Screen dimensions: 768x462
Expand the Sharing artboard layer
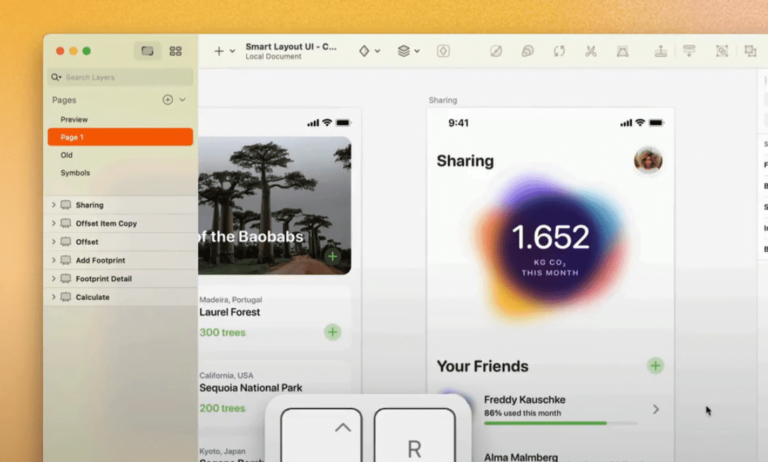tap(54, 205)
